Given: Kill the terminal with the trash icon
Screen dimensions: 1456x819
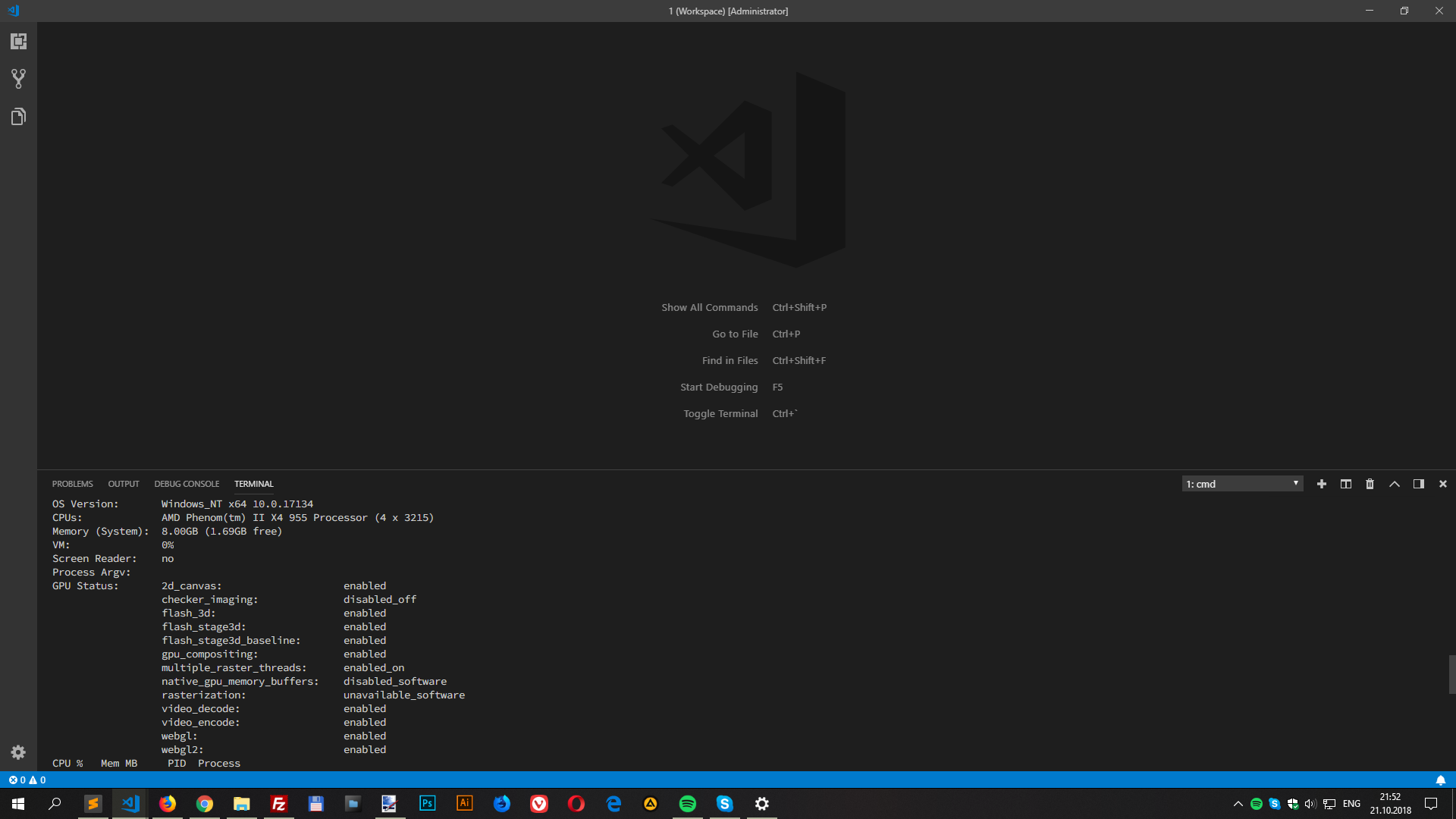Looking at the screenshot, I should click(1370, 483).
